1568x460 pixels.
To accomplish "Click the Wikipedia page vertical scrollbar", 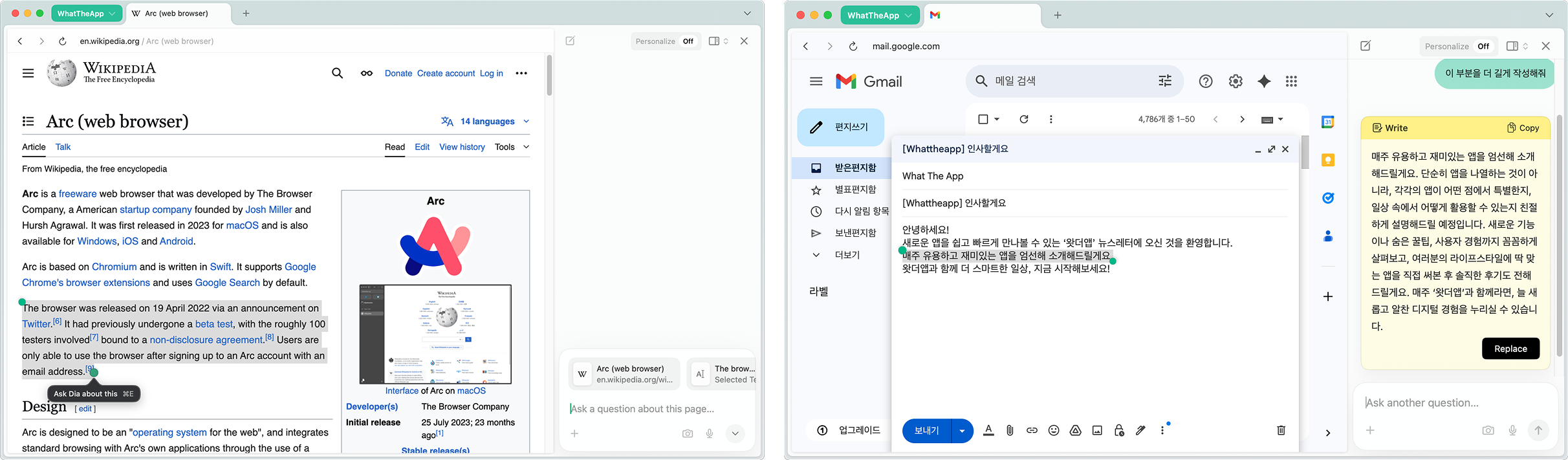I will coord(549,76).
